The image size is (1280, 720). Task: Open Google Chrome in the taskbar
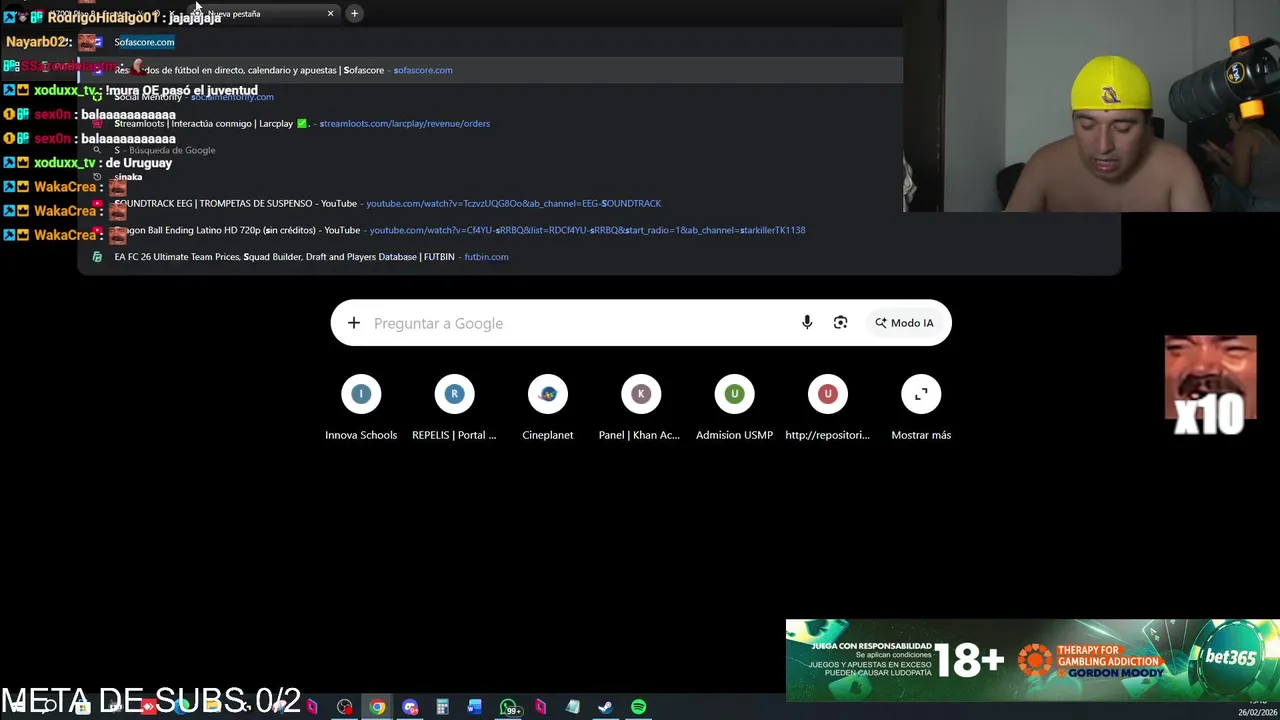[377, 707]
